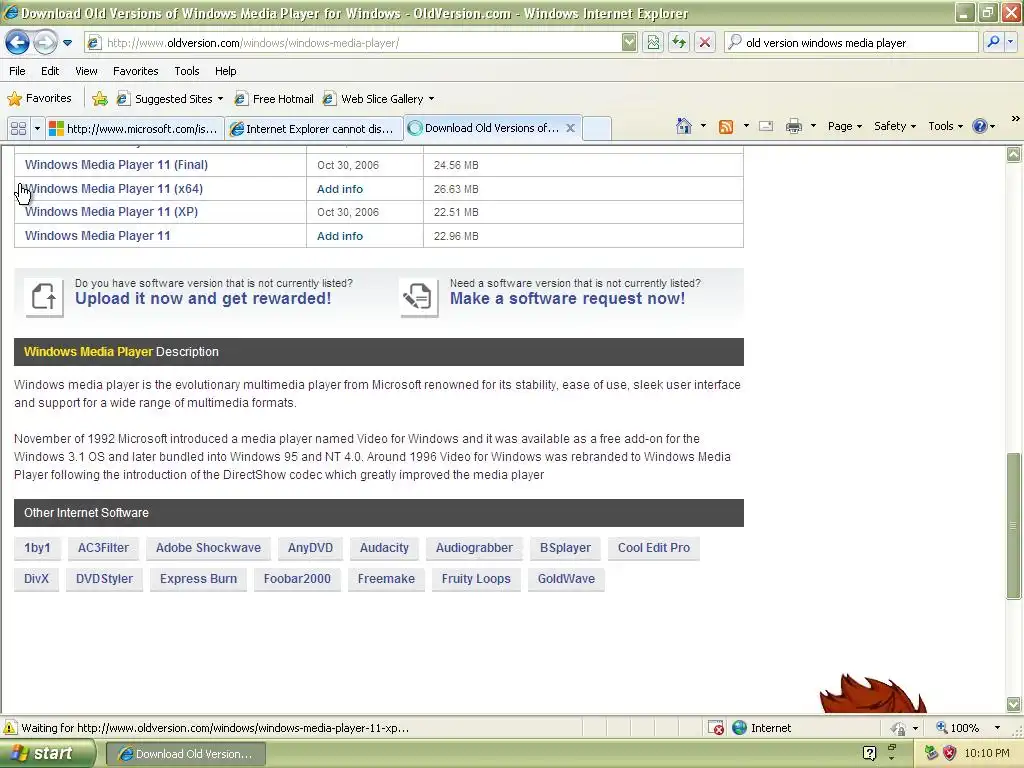The height and width of the screenshot is (768, 1024).
Task: Click the pop-up blocker status icon
Action: pos(716,728)
